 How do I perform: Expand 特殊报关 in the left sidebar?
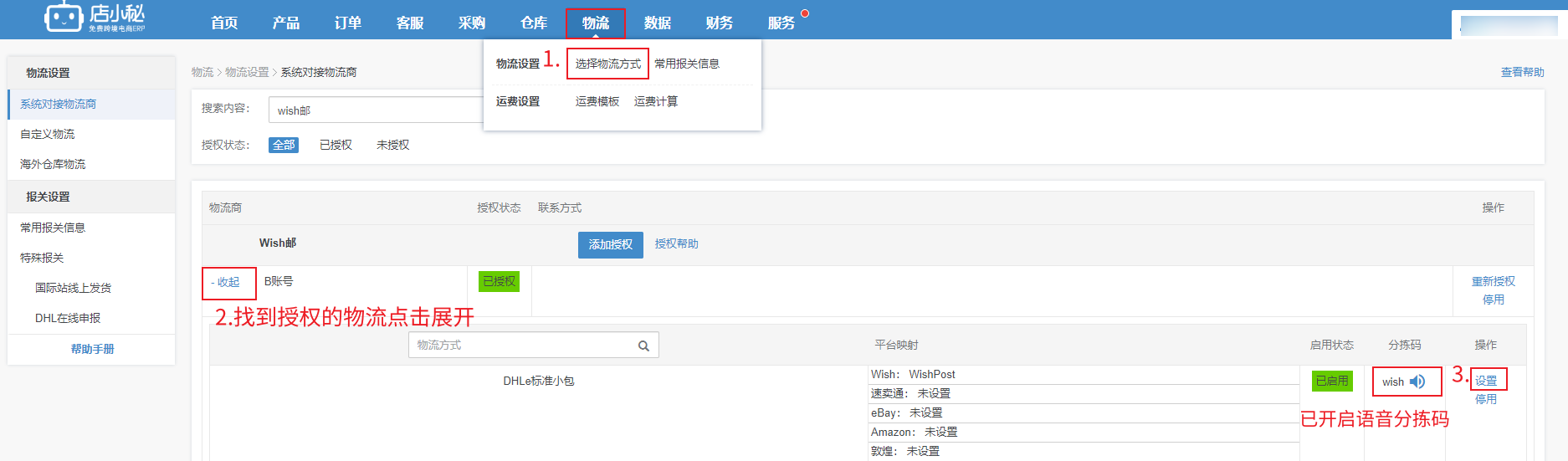pyautogui.click(x=42, y=258)
